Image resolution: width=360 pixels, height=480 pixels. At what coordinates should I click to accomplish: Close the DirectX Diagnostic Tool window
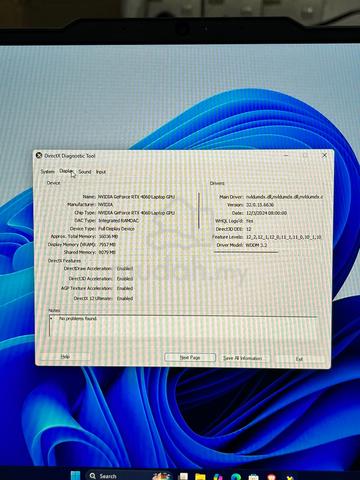tap(324, 155)
